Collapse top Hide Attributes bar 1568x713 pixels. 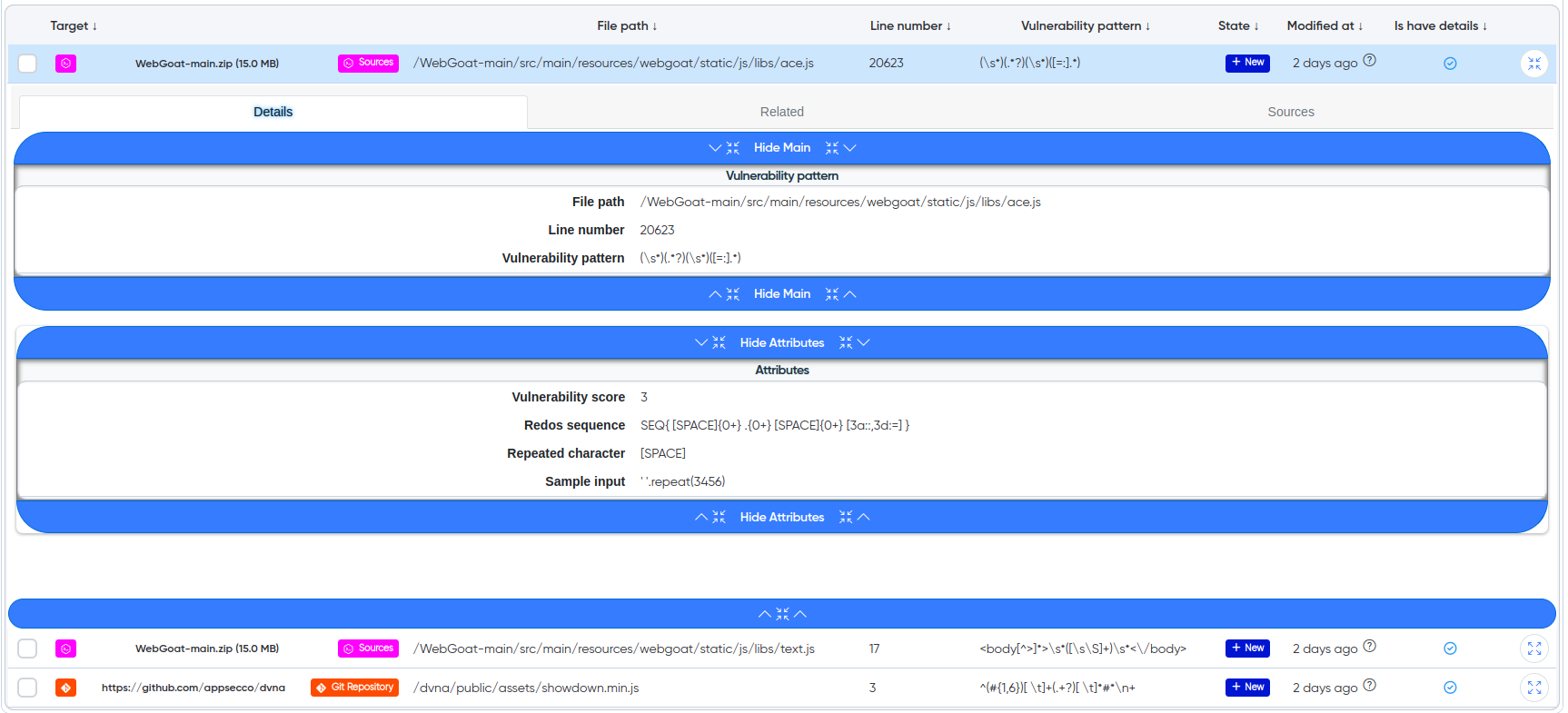coord(782,342)
